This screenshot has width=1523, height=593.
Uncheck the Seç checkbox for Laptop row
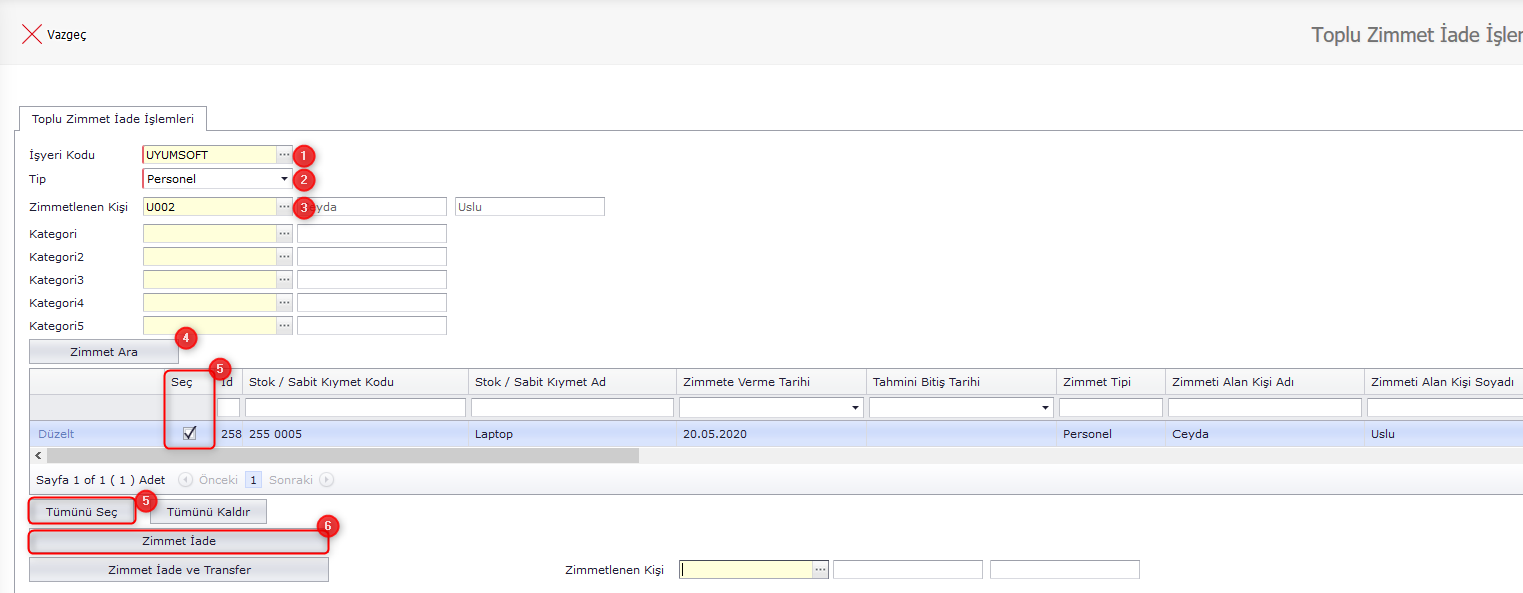189,433
